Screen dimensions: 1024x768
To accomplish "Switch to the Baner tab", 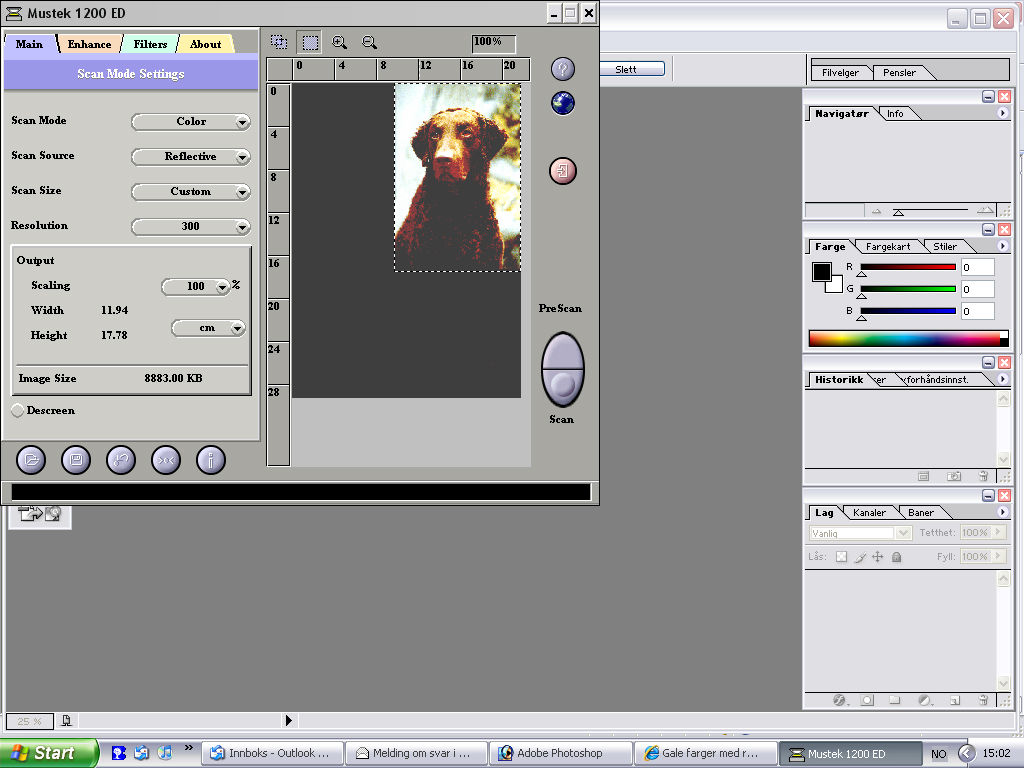I will pyautogui.click(x=921, y=513).
